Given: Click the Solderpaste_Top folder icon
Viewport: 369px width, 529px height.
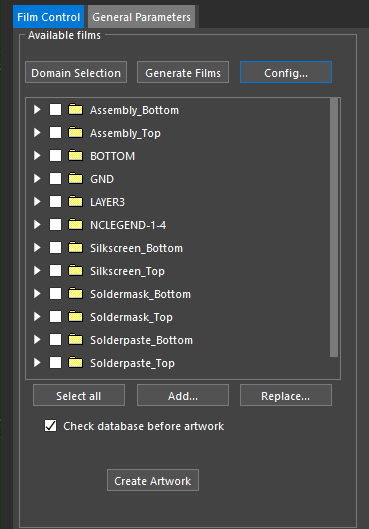Looking at the screenshot, I should [x=76, y=362].
